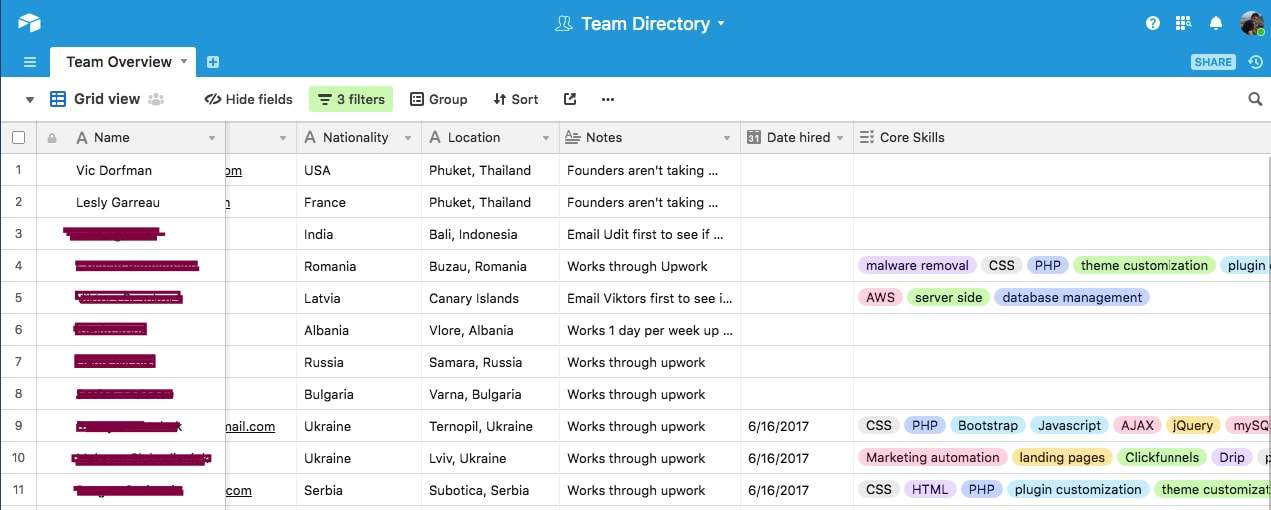Image resolution: width=1271 pixels, height=510 pixels.
Task: Open the Notes column dropdown arrow
Action: [726, 138]
